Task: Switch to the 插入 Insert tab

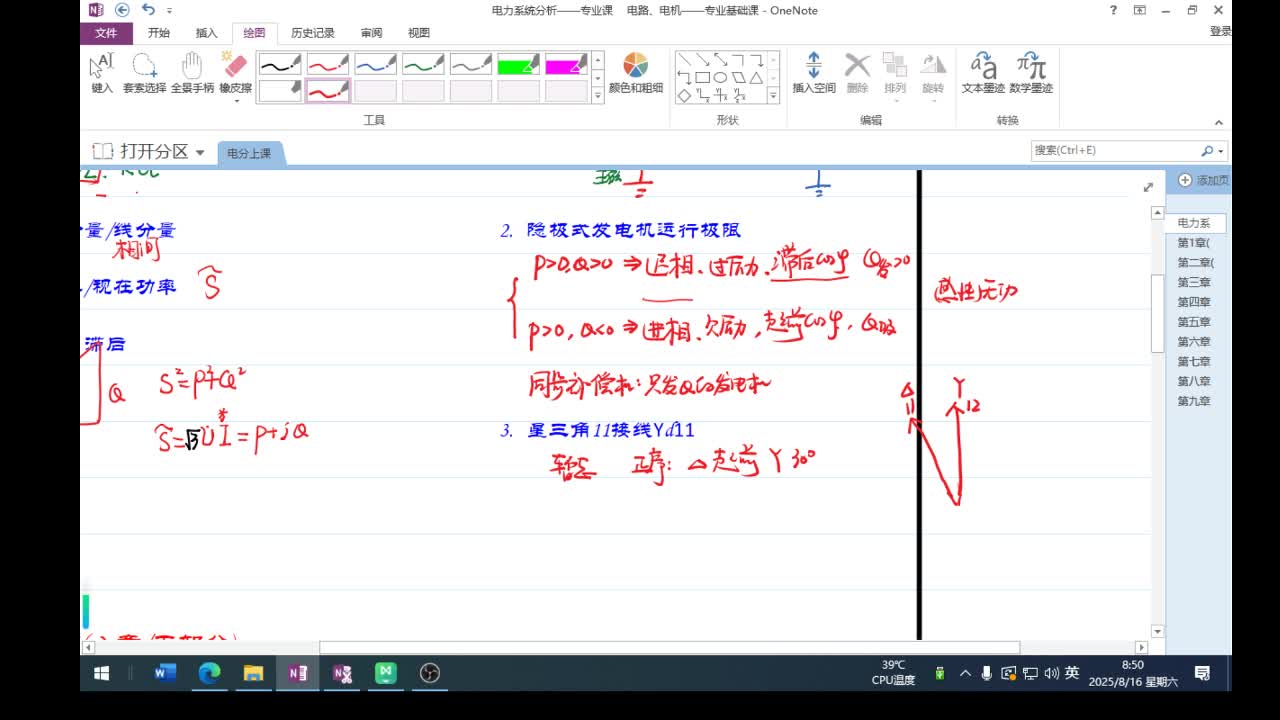Action: click(x=206, y=33)
